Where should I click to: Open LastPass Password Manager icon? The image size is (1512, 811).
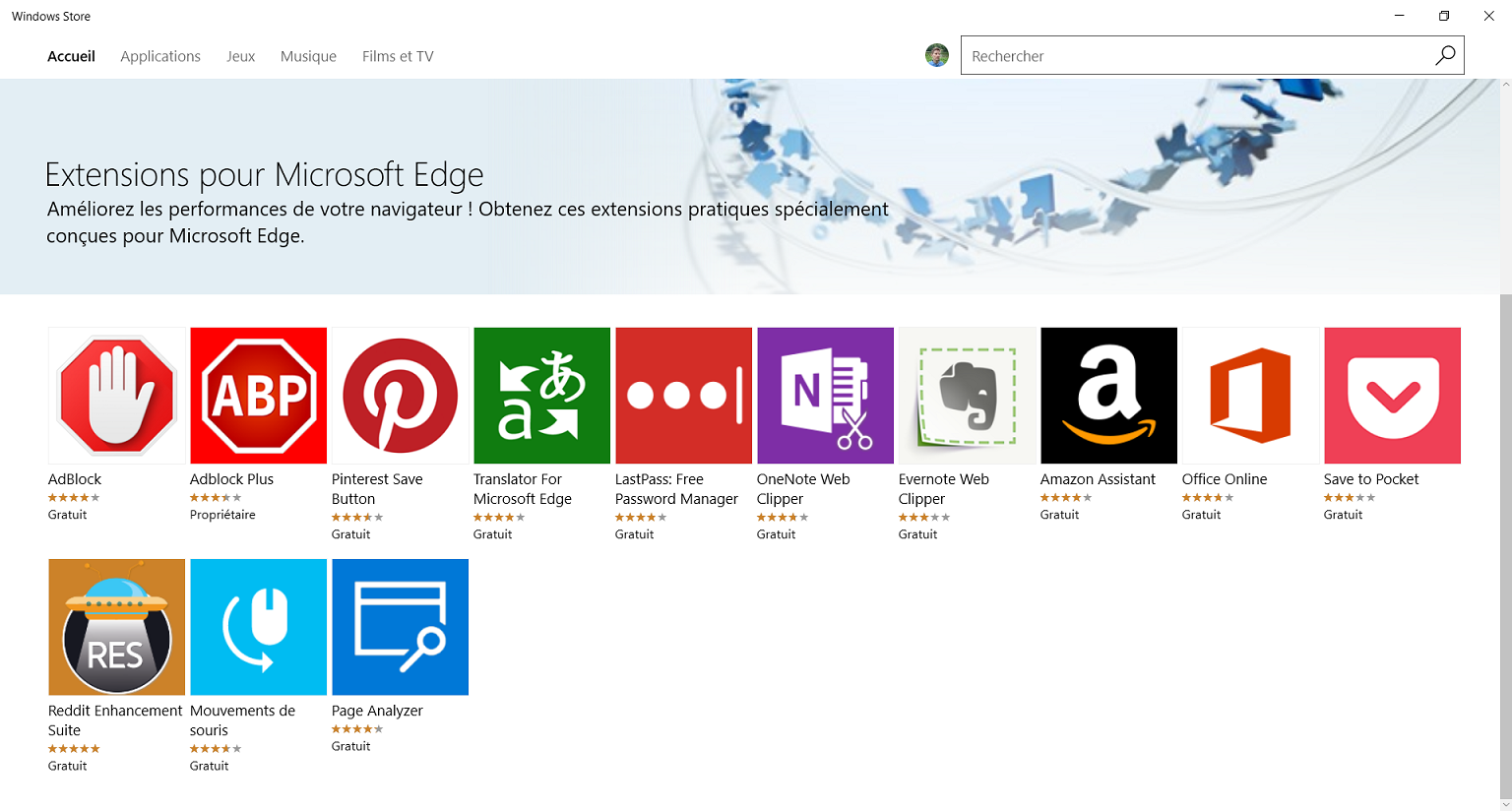[683, 396]
